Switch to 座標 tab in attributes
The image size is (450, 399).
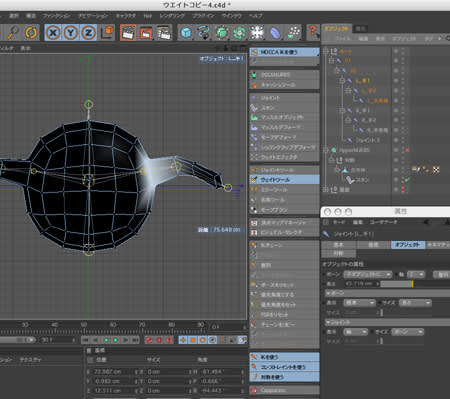pos(373,245)
